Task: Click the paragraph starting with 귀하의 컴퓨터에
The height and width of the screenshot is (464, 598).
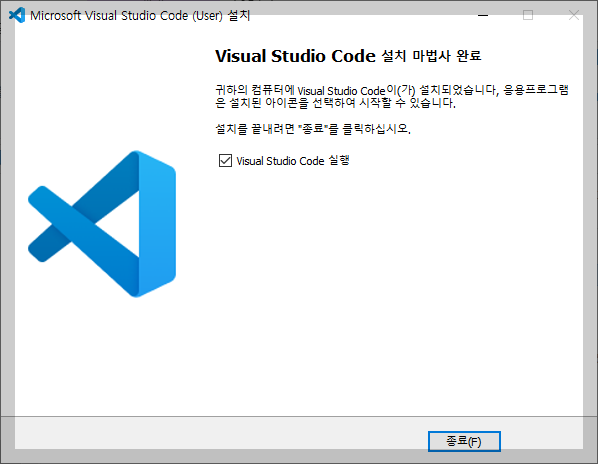Action: [392, 96]
